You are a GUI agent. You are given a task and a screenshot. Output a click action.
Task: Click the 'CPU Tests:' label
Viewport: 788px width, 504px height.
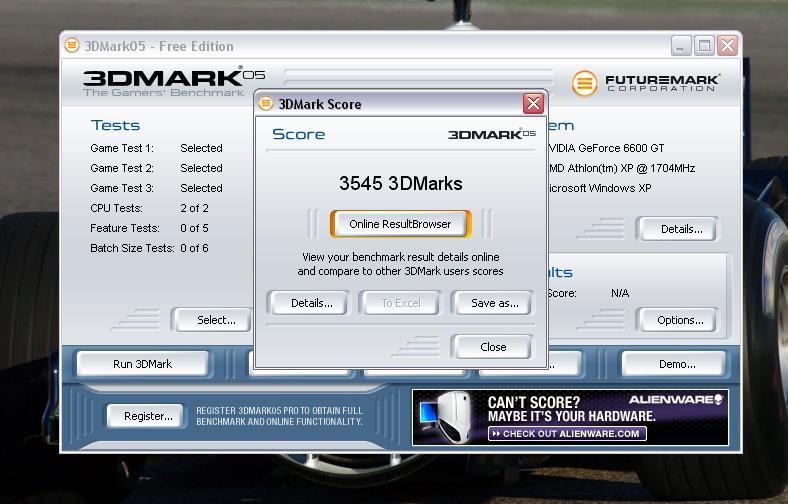click(x=117, y=208)
